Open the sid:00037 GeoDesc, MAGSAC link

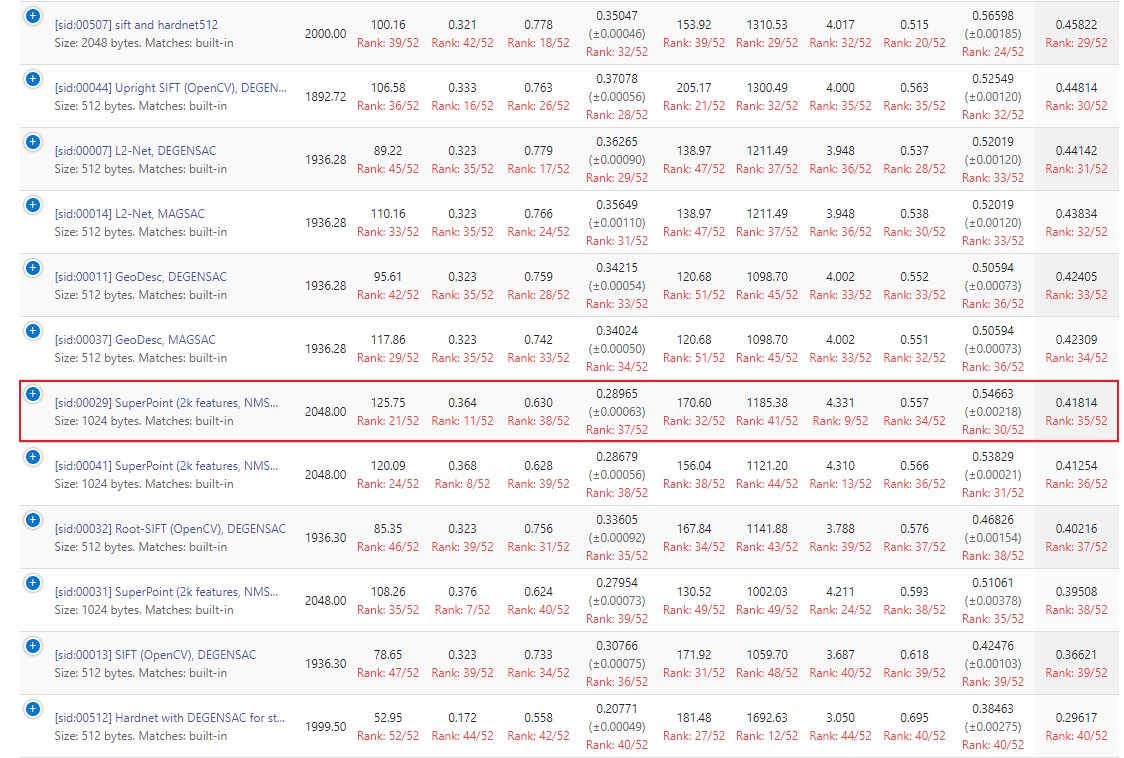click(x=135, y=340)
